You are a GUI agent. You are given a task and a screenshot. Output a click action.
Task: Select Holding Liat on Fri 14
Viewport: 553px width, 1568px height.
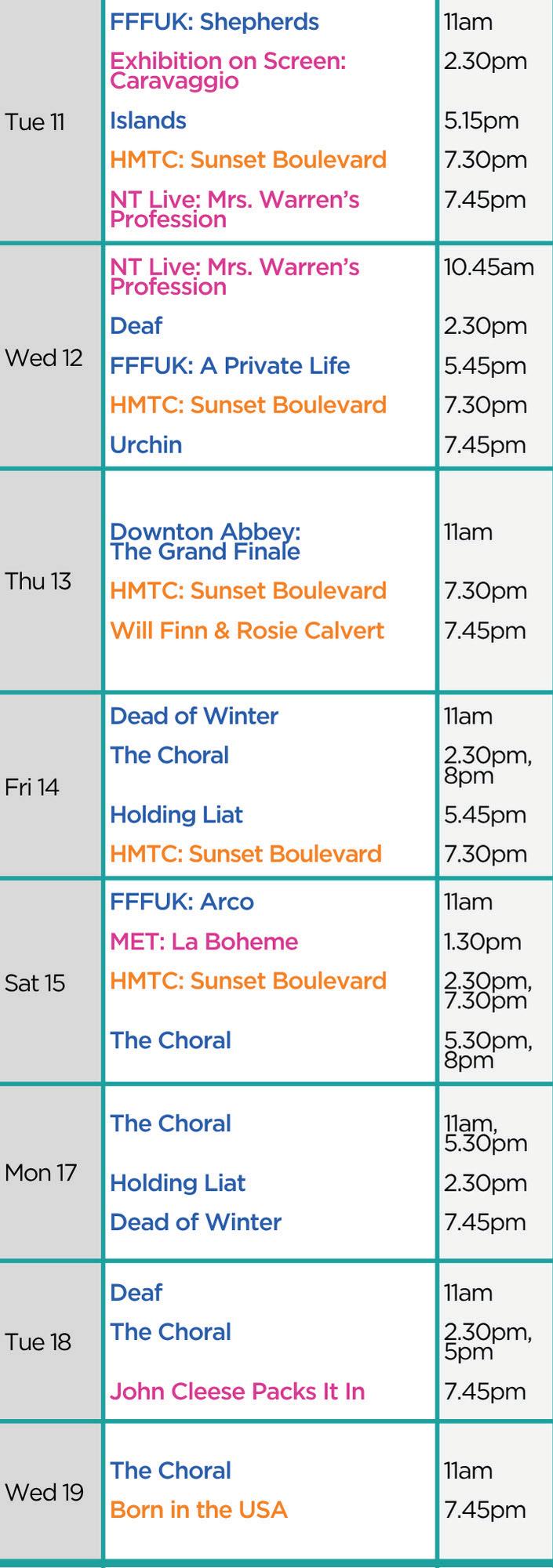(x=176, y=815)
